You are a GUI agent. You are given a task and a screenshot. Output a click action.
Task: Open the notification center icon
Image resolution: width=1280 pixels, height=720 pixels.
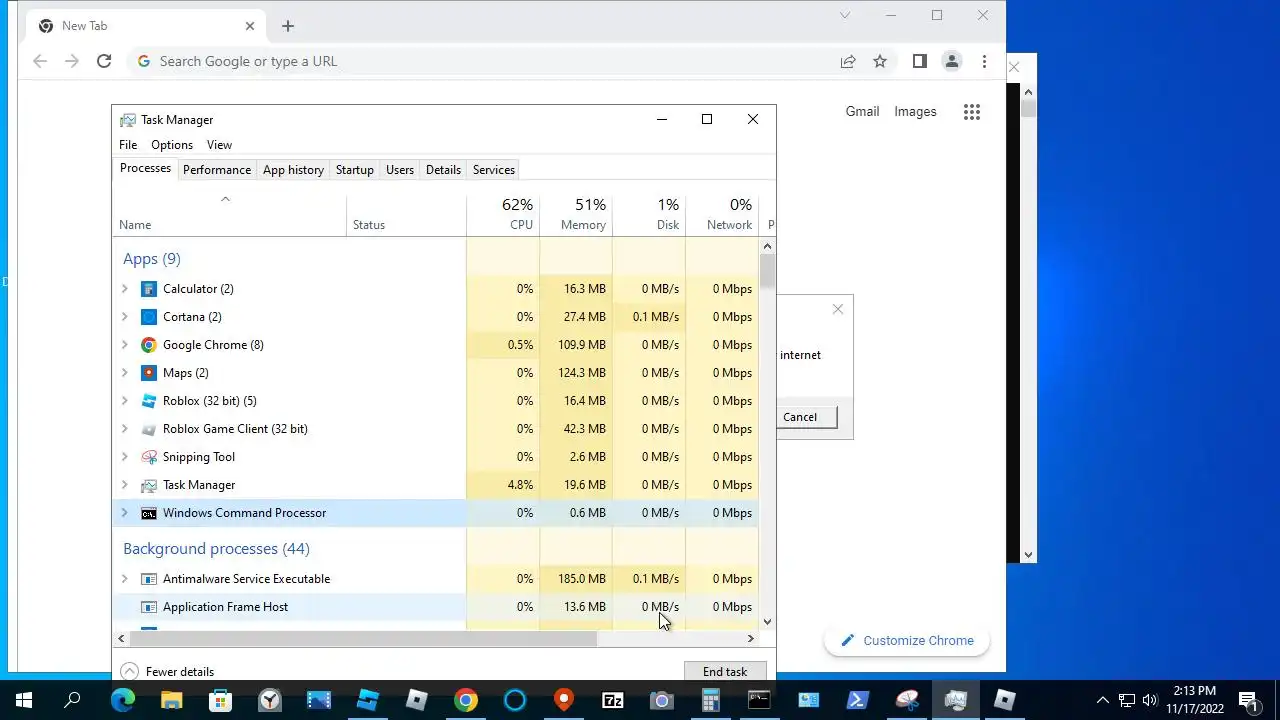pos(1248,700)
